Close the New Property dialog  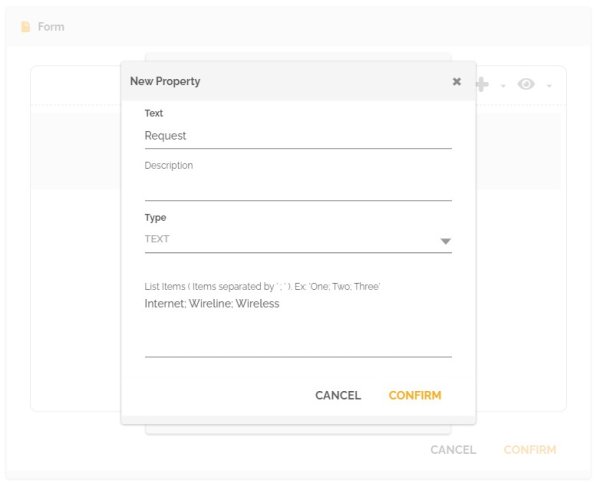click(457, 82)
